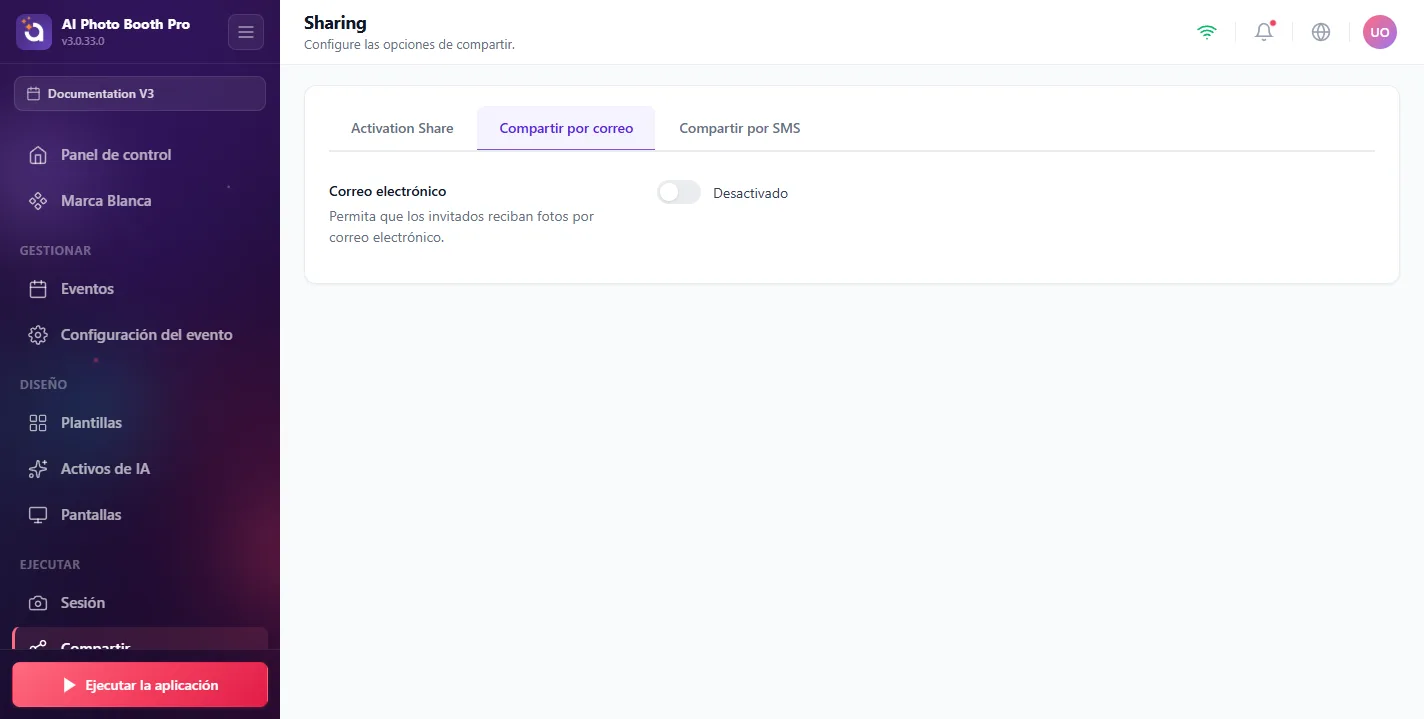Enable the Correo electrónico toggle
Image resolution: width=1424 pixels, height=719 pixels.
(x=679, y=192)
